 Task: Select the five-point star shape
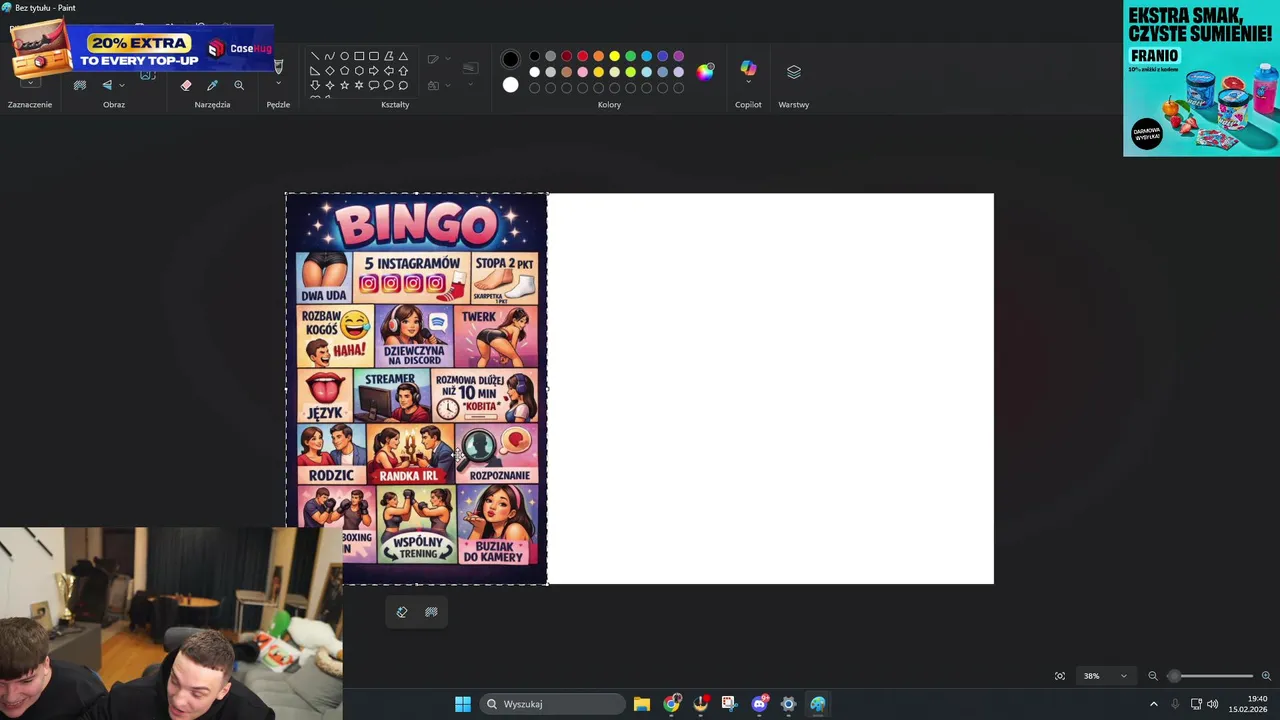click(344, 86)
